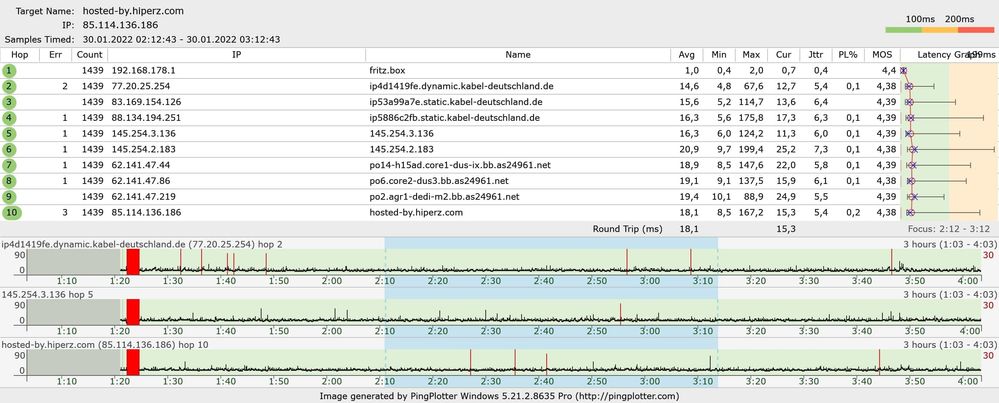Click the hop 2 timeline graph title

click(x=141, y=244)
